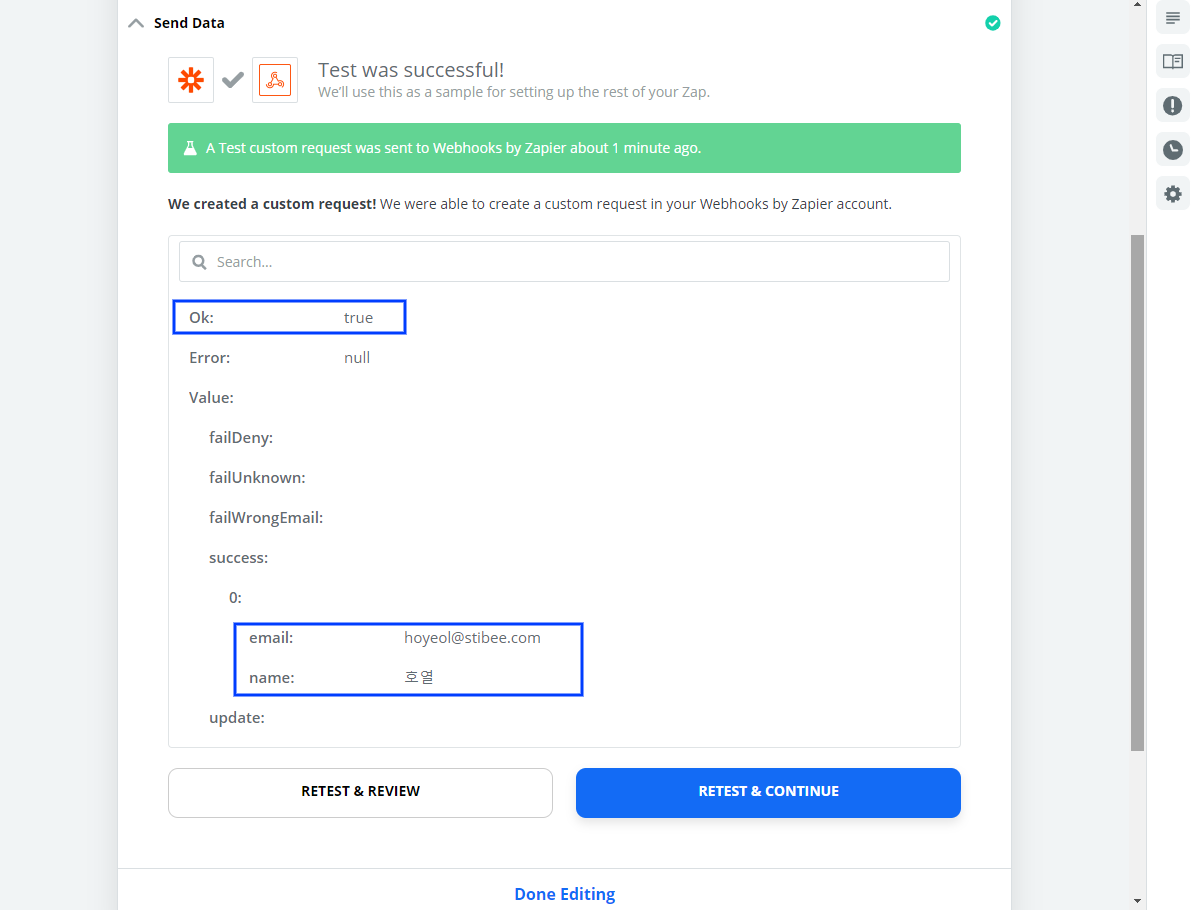Open the Zap outline list icon in sidebar
The height and width of the screenshot is (910, 1199).
(1173, 18)
